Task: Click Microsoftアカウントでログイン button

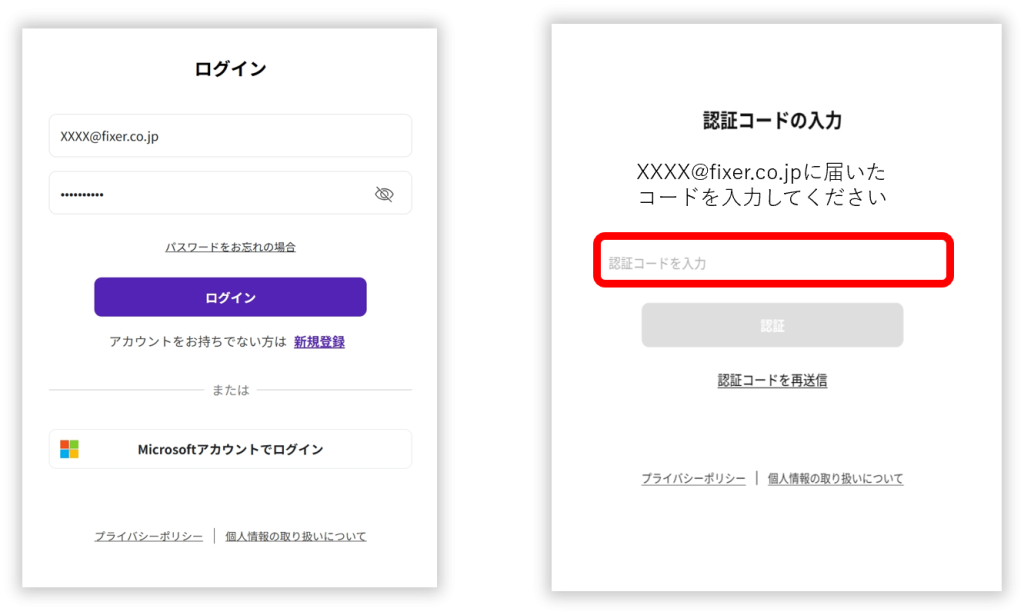Action: [230, 449]
